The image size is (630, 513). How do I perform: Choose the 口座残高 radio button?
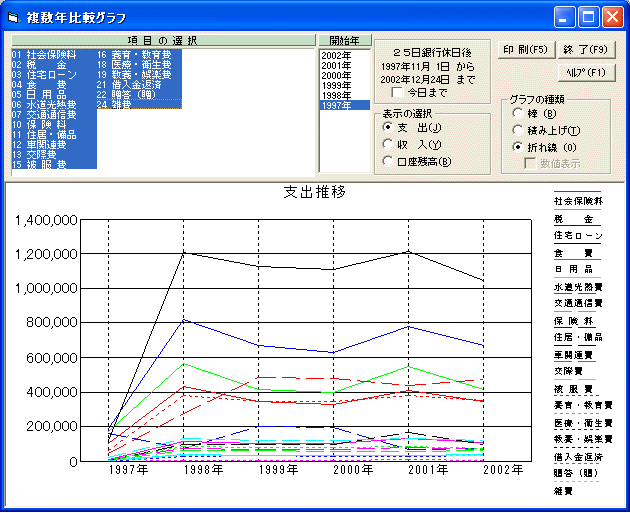389,161
